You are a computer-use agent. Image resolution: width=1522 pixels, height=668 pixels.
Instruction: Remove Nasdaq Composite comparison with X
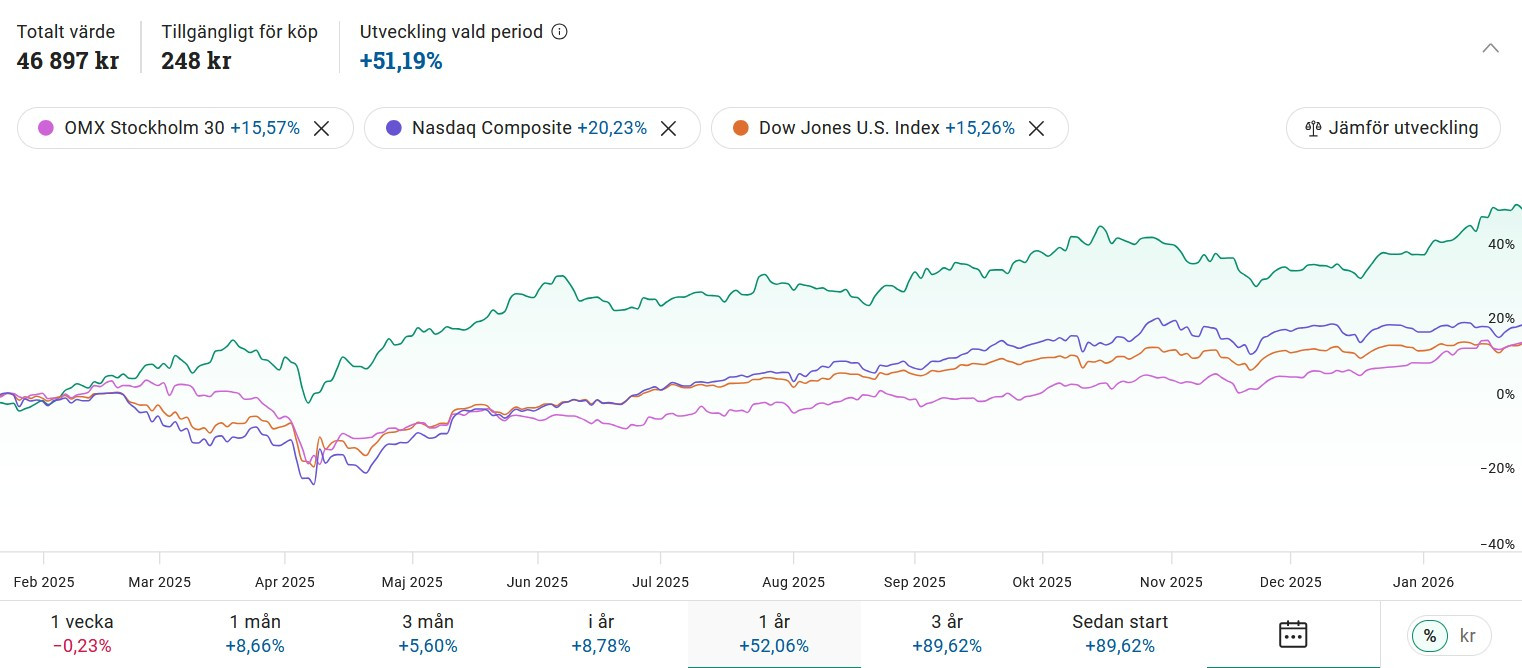click(668, 128)
